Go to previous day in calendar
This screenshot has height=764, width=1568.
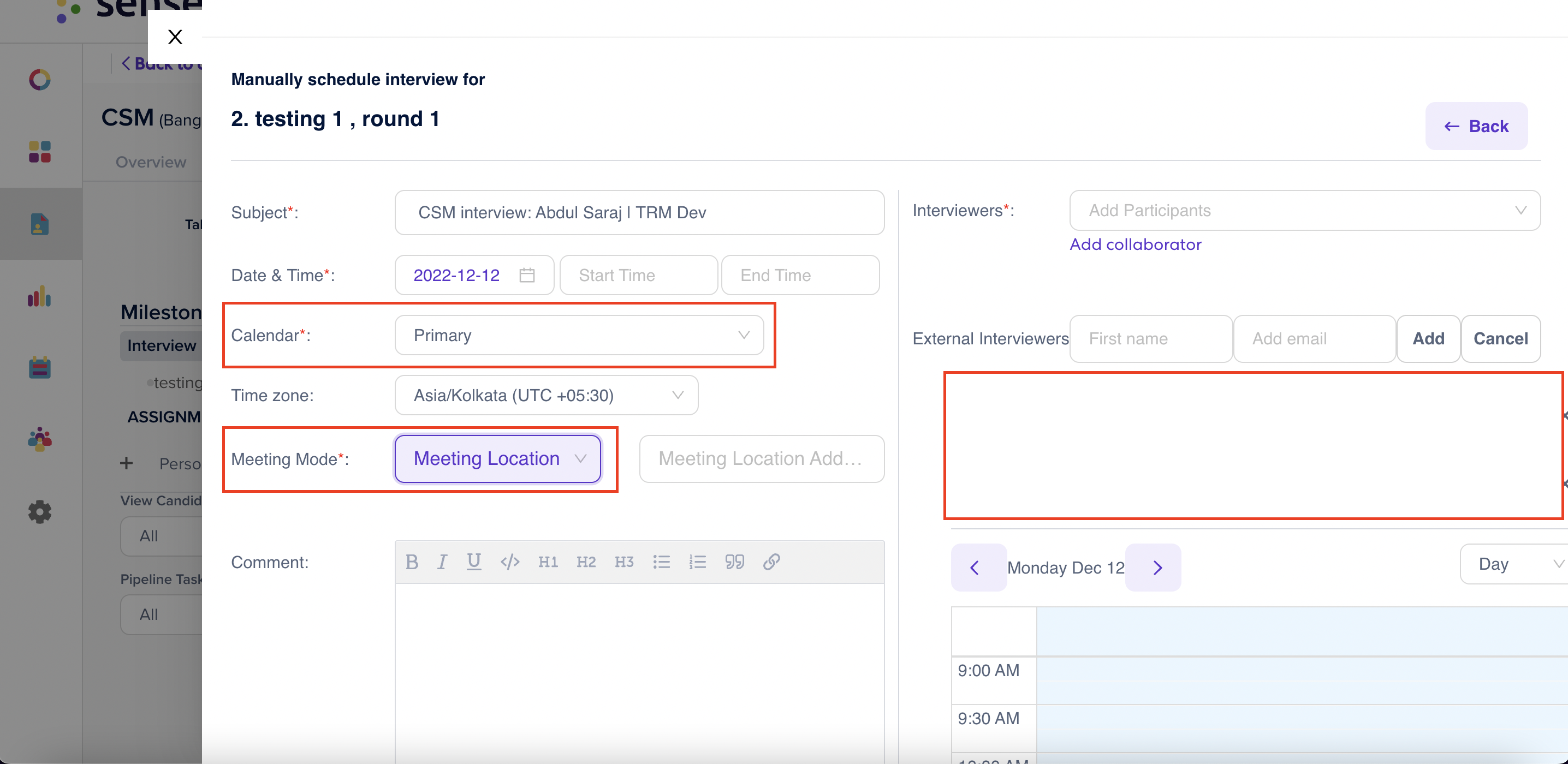(x=979, y=568)
